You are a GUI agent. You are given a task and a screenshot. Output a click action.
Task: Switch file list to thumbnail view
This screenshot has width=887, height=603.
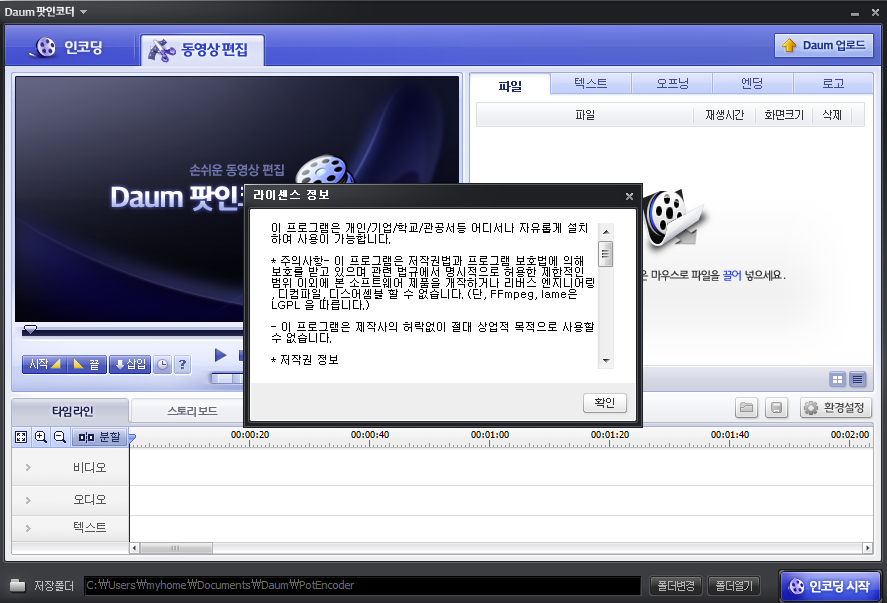(x=837, y=380)
